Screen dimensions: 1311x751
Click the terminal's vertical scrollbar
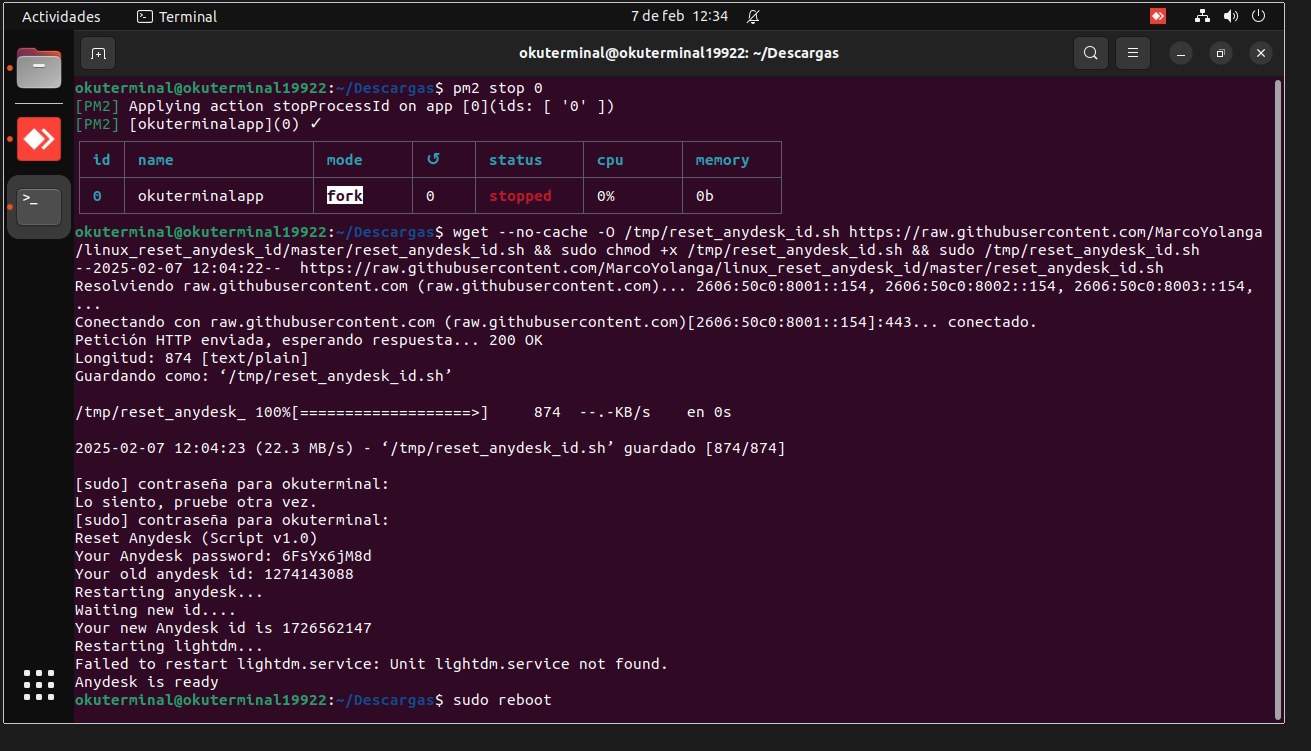1277,400
